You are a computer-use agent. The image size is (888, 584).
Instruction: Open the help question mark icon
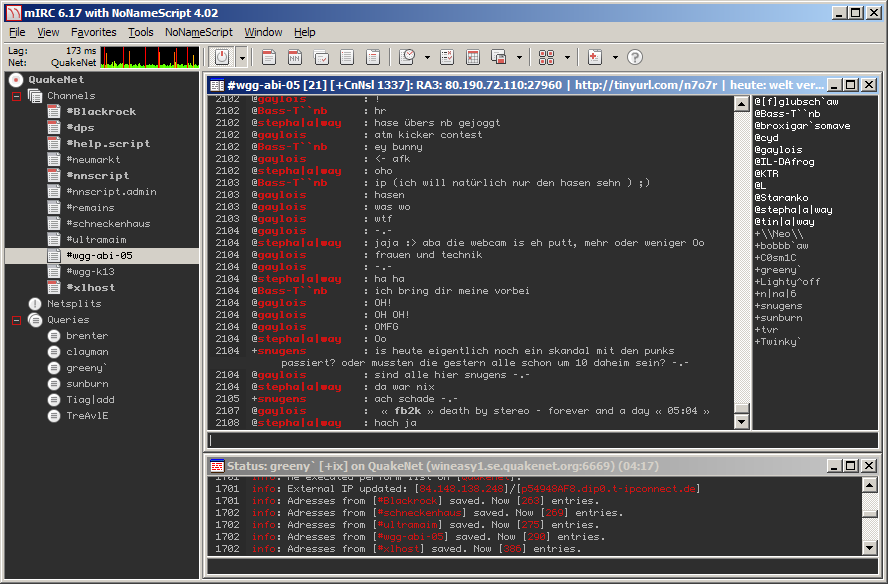[x=634, y=57]
